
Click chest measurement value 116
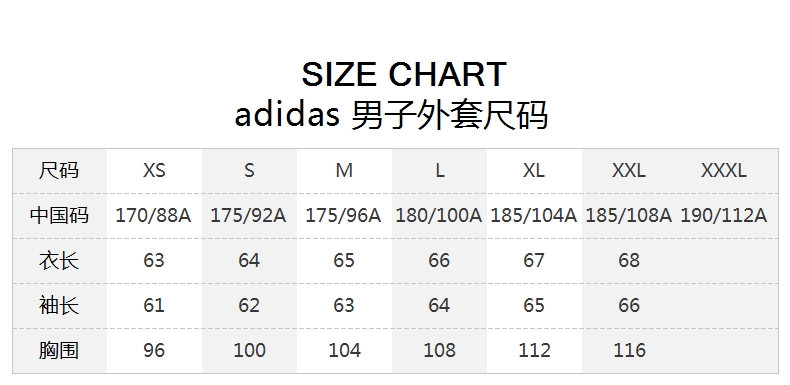(629, 350)
